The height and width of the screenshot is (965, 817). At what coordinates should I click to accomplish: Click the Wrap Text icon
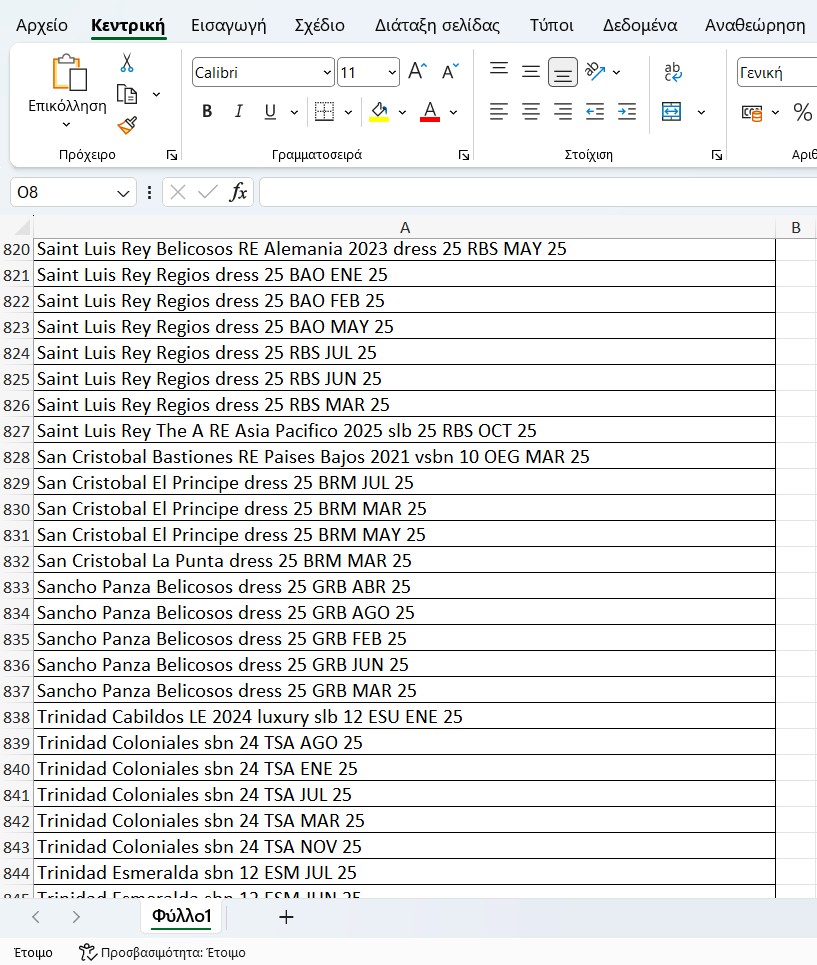pos(673,72)
